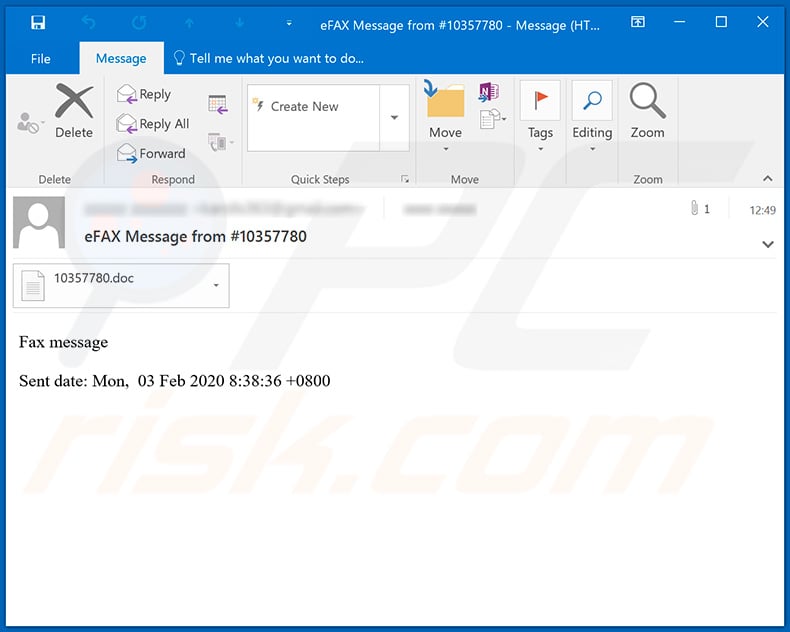Maximize the message window

[721, 22]
